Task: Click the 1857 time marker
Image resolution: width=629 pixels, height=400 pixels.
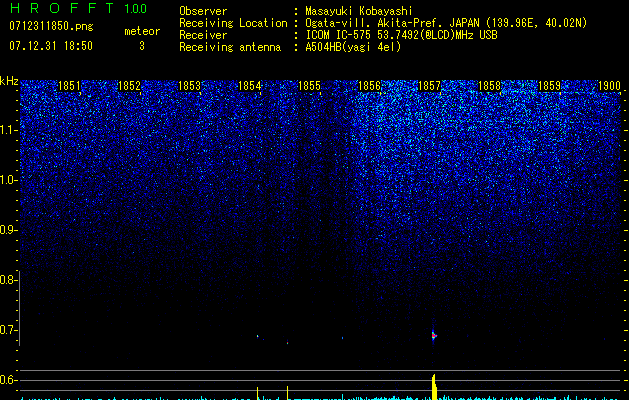Action: pos(429,86)
